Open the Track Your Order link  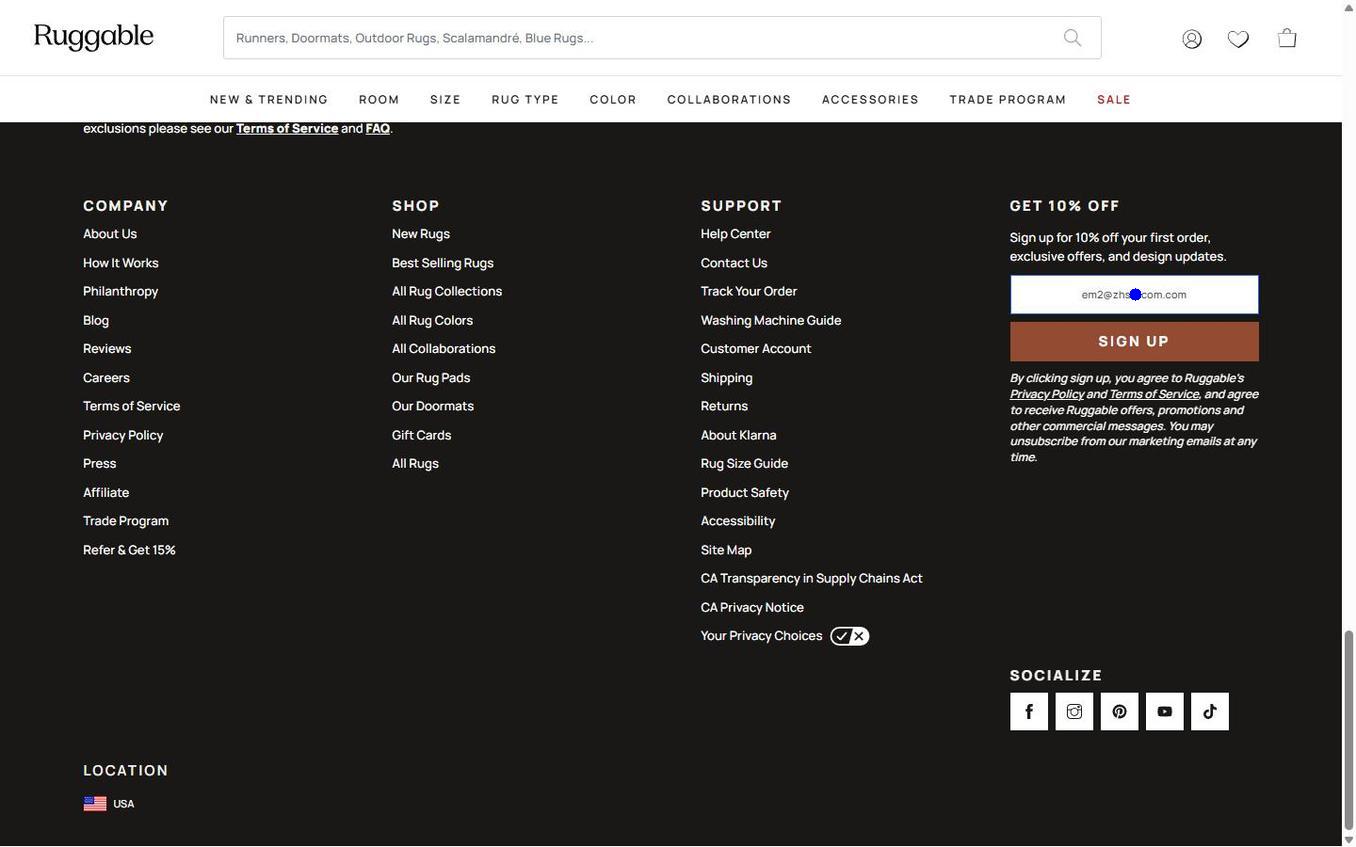tap(749, 289)
